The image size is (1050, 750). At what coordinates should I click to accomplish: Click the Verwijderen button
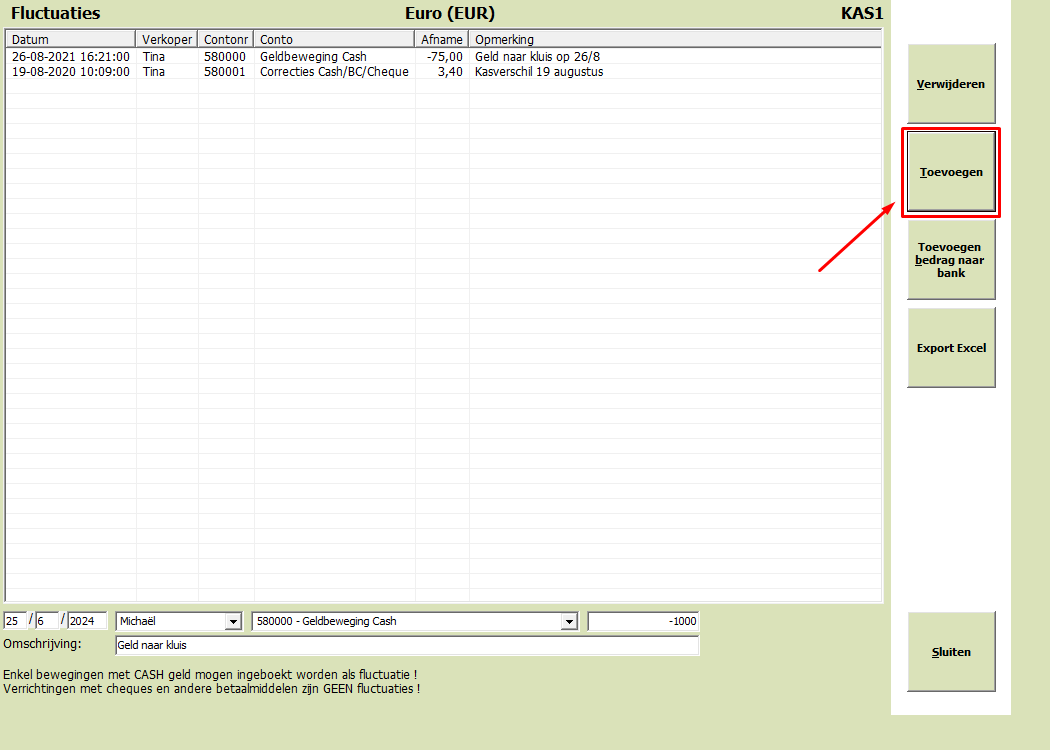click(x=951, y=84)
